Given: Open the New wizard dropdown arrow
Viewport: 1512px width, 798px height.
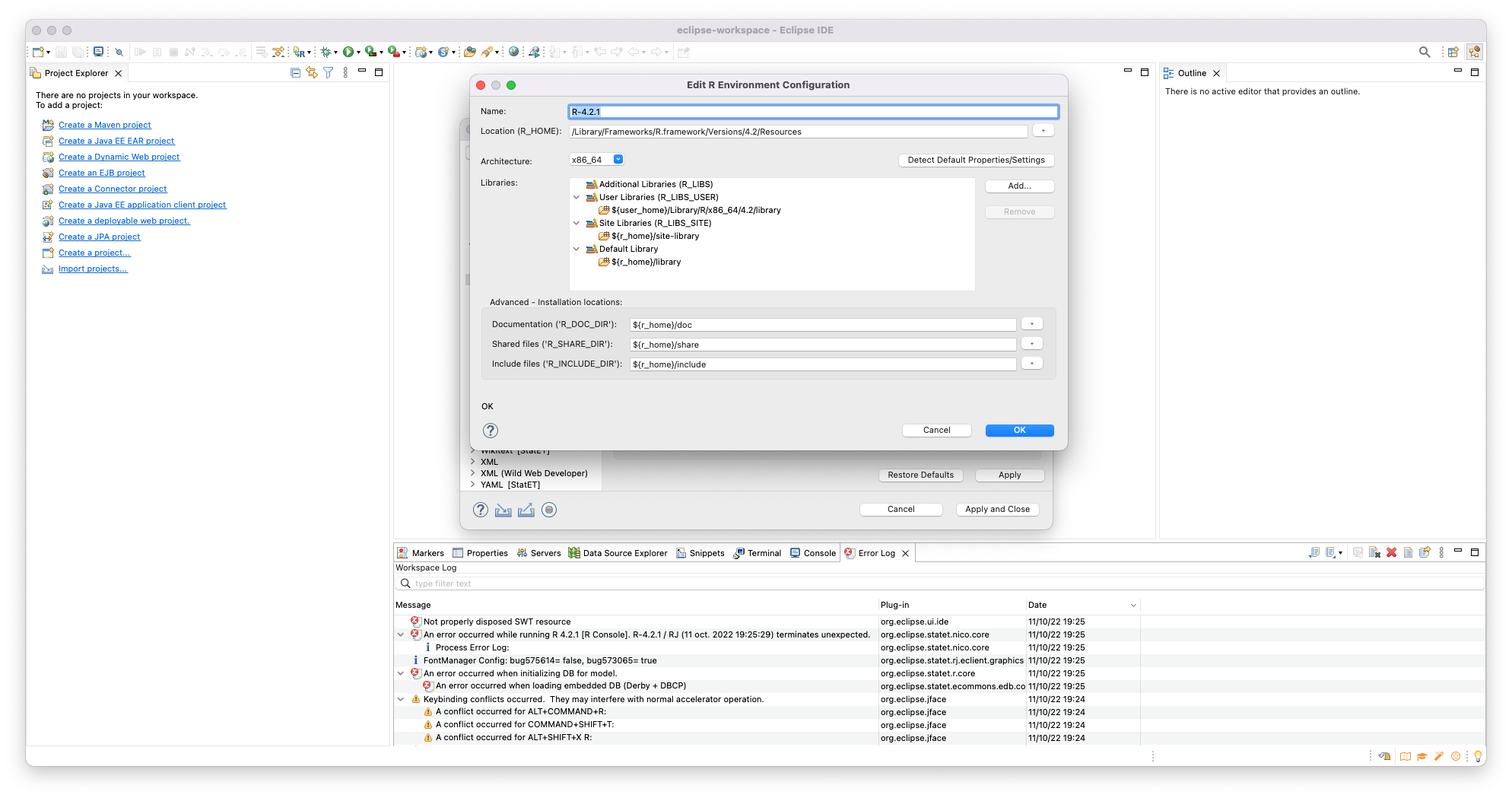Looking at the screenshot, I should 49,52.
